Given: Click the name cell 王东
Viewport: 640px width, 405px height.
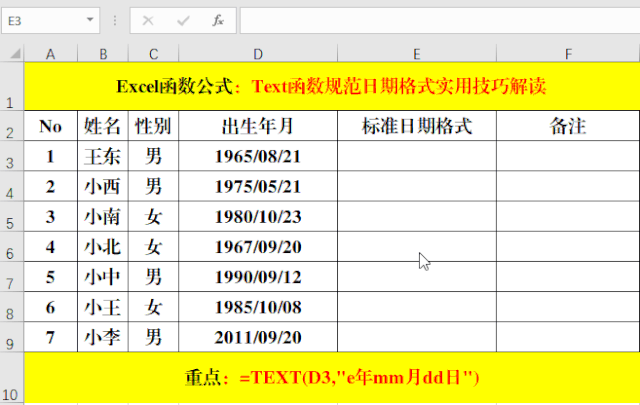Looking at the screenshot, I should [102, 157].
